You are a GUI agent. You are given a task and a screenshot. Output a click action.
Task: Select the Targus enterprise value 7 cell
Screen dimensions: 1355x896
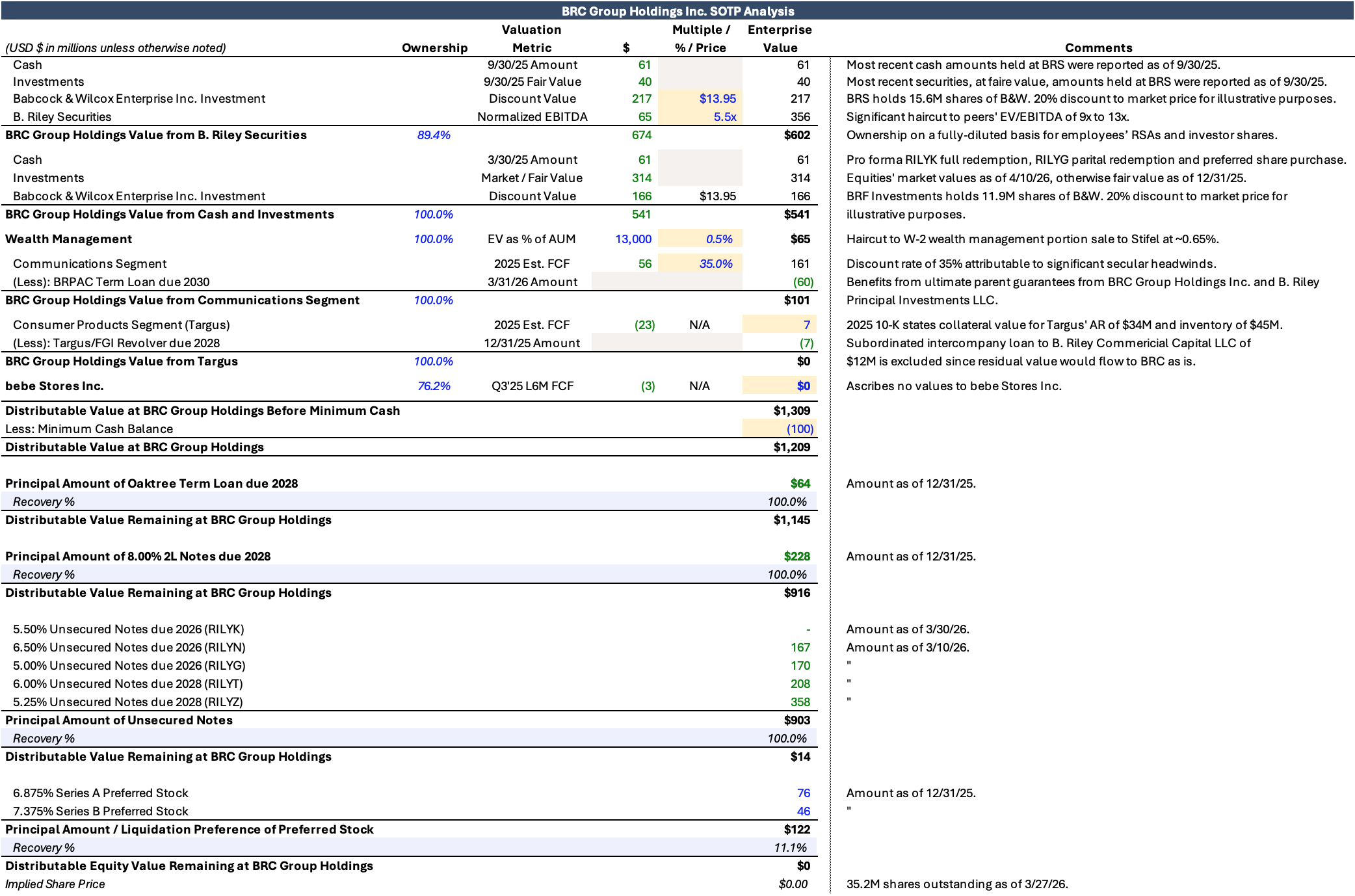(x=806, y=325)
